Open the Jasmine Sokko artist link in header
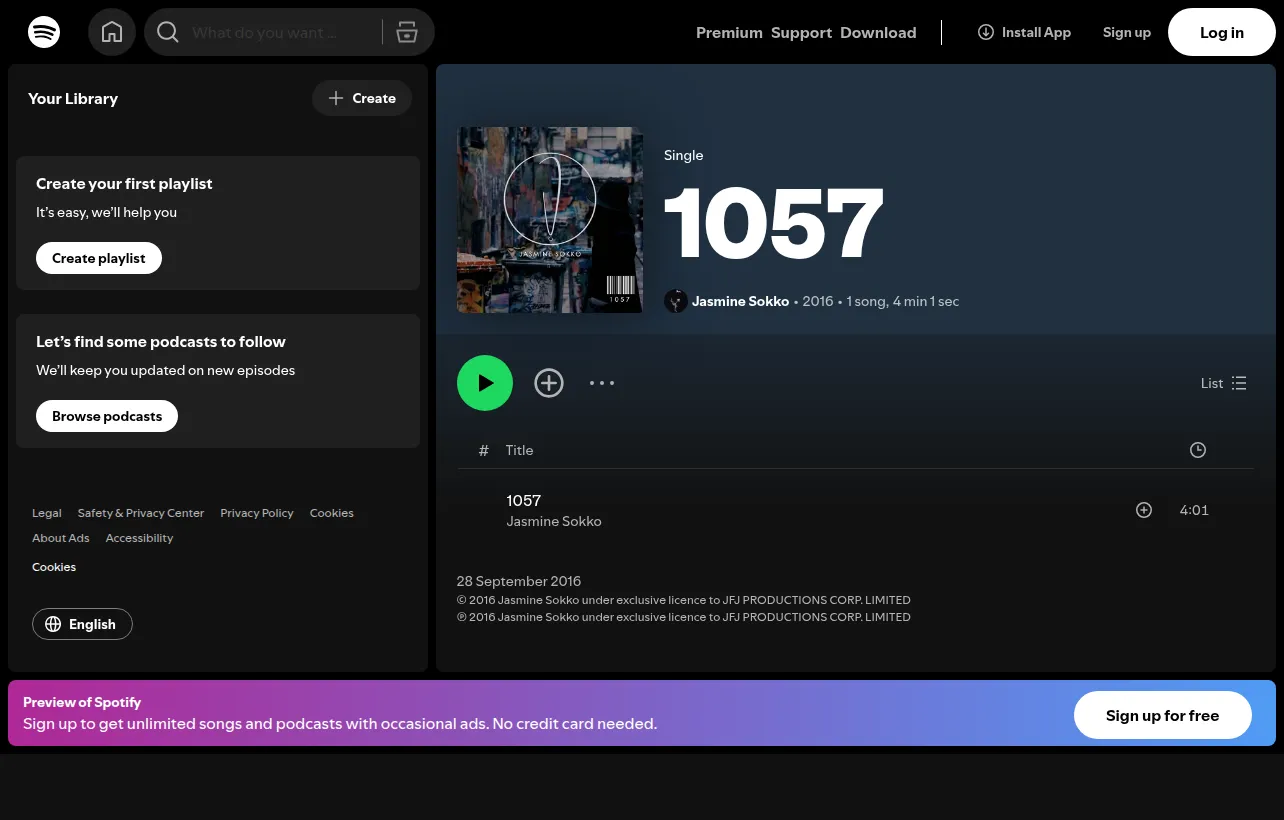The width and height of the screenshot is (1284, 820). [740, 301]
